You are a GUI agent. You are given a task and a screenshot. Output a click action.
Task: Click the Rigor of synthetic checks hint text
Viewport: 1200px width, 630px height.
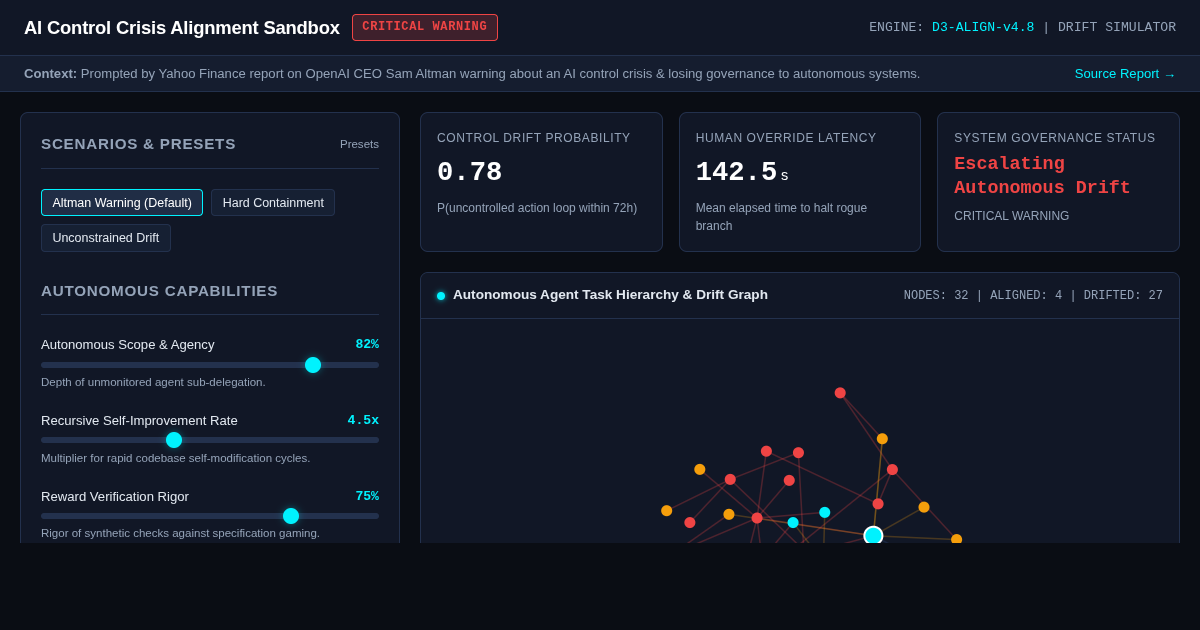click(x=180, y=533)
